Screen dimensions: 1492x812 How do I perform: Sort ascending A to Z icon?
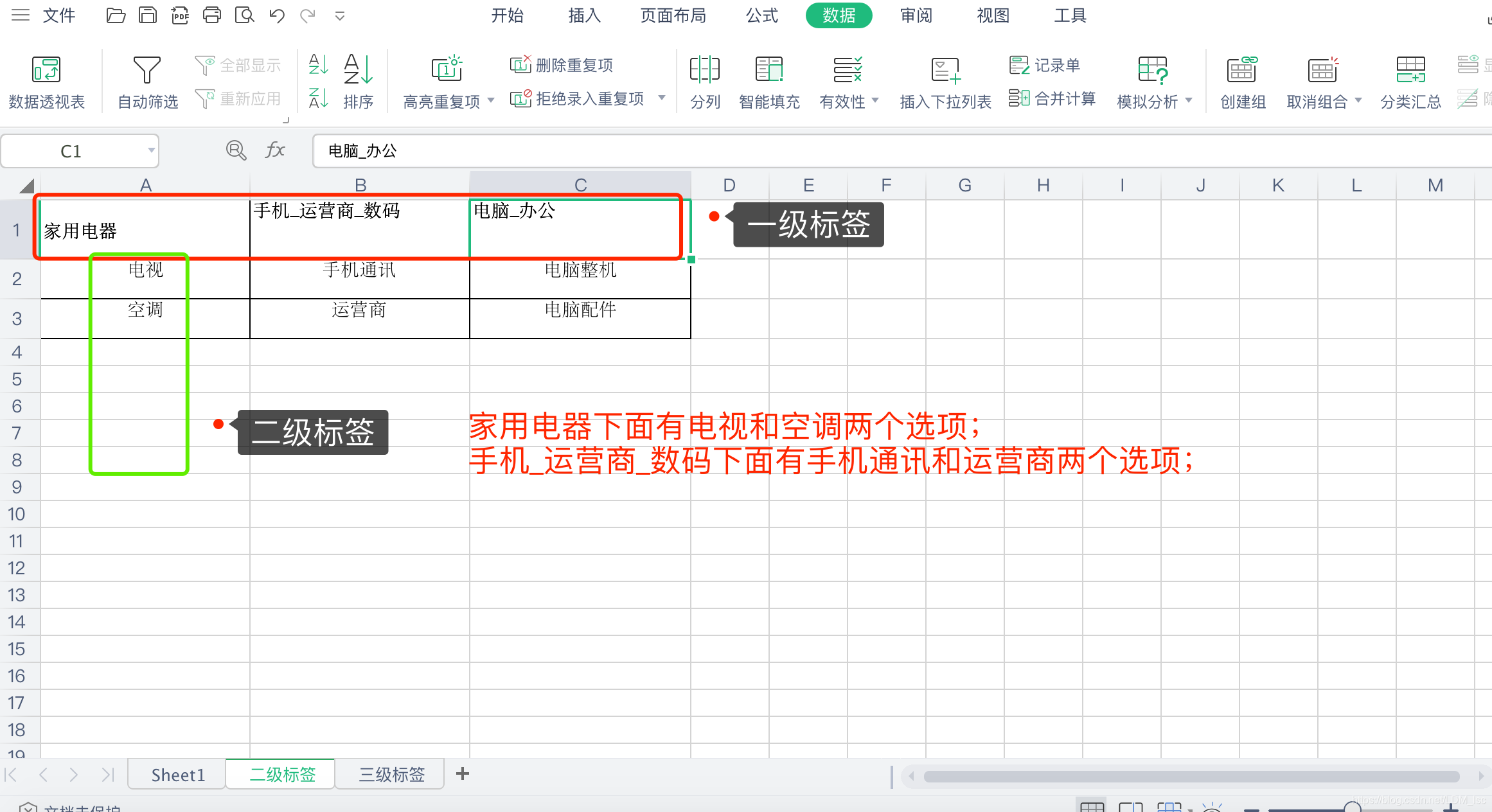(319, 64)
